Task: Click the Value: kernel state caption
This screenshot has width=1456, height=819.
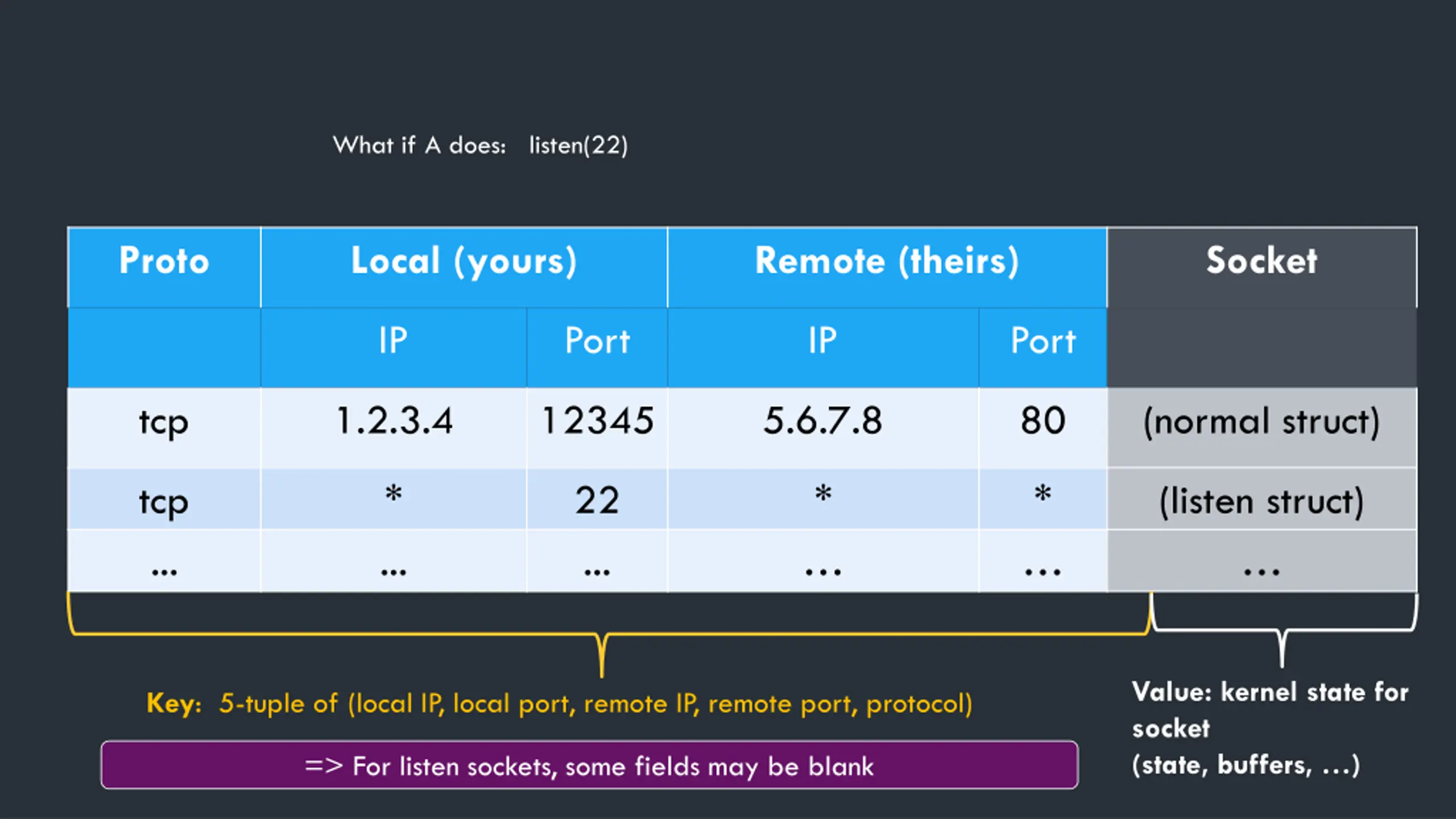Action: (x=1271, y=729)
